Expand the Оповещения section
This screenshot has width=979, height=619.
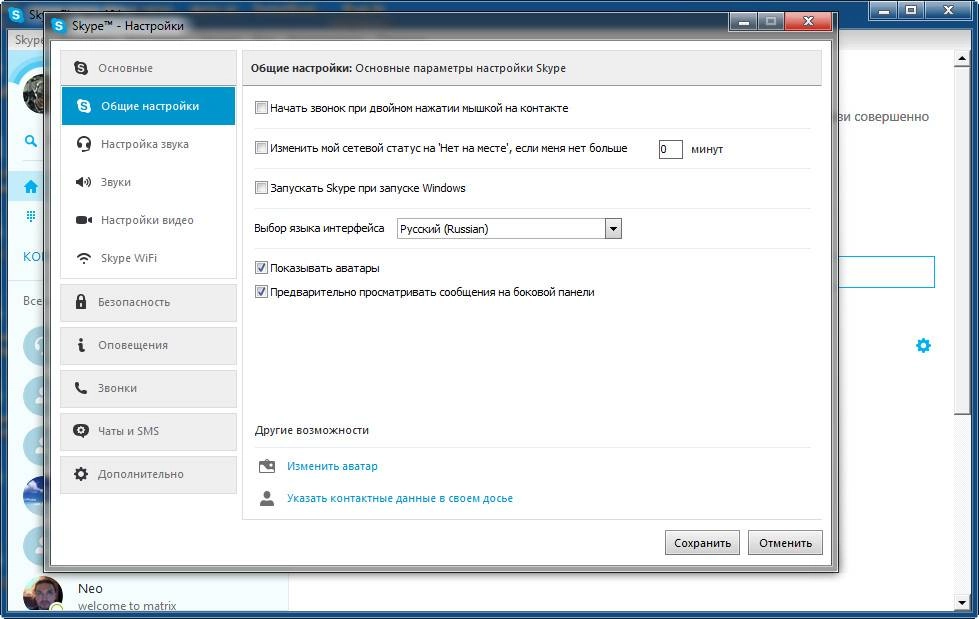pos(148,345)
